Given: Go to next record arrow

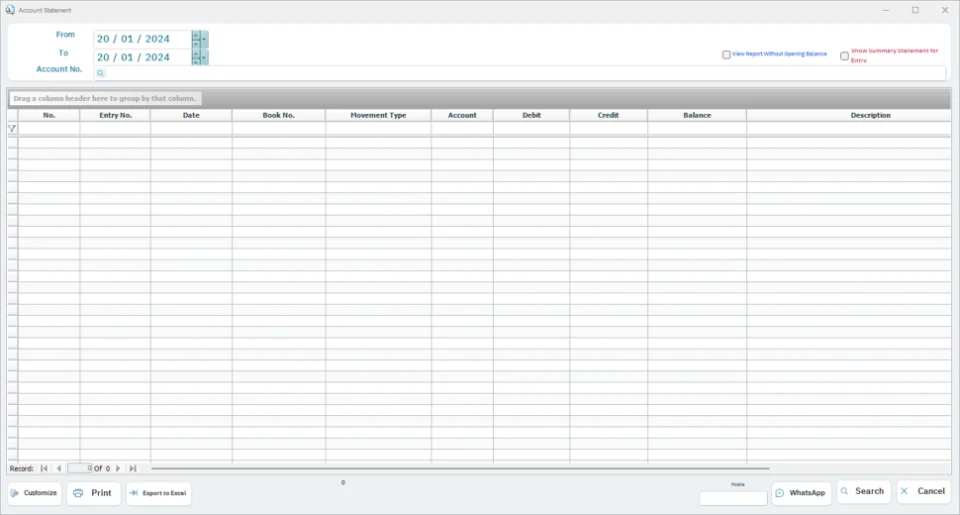Looking at the screenshot, I should coord(118,468).
